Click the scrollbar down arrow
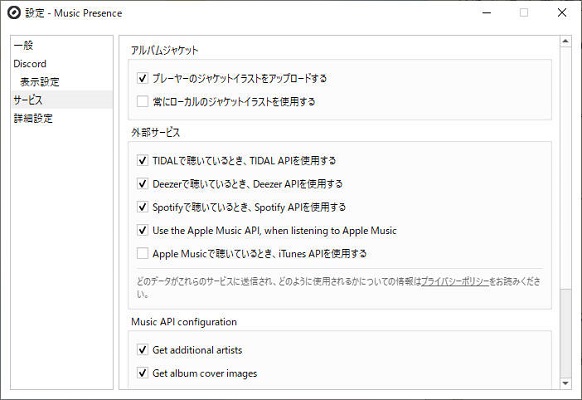Screen dimensions: 582x400 [x=565, y=383]
